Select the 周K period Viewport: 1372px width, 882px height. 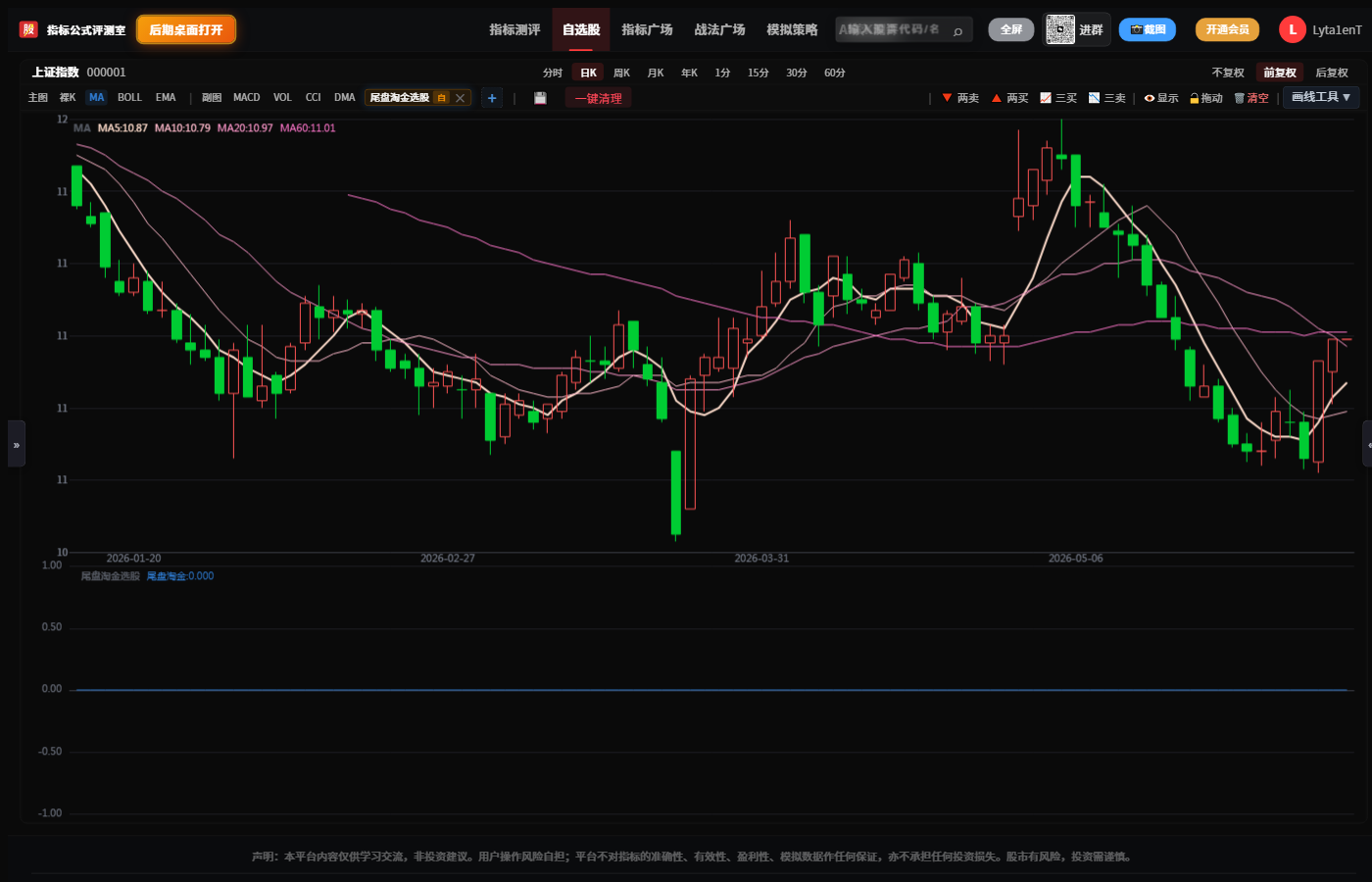click(621, 73)
